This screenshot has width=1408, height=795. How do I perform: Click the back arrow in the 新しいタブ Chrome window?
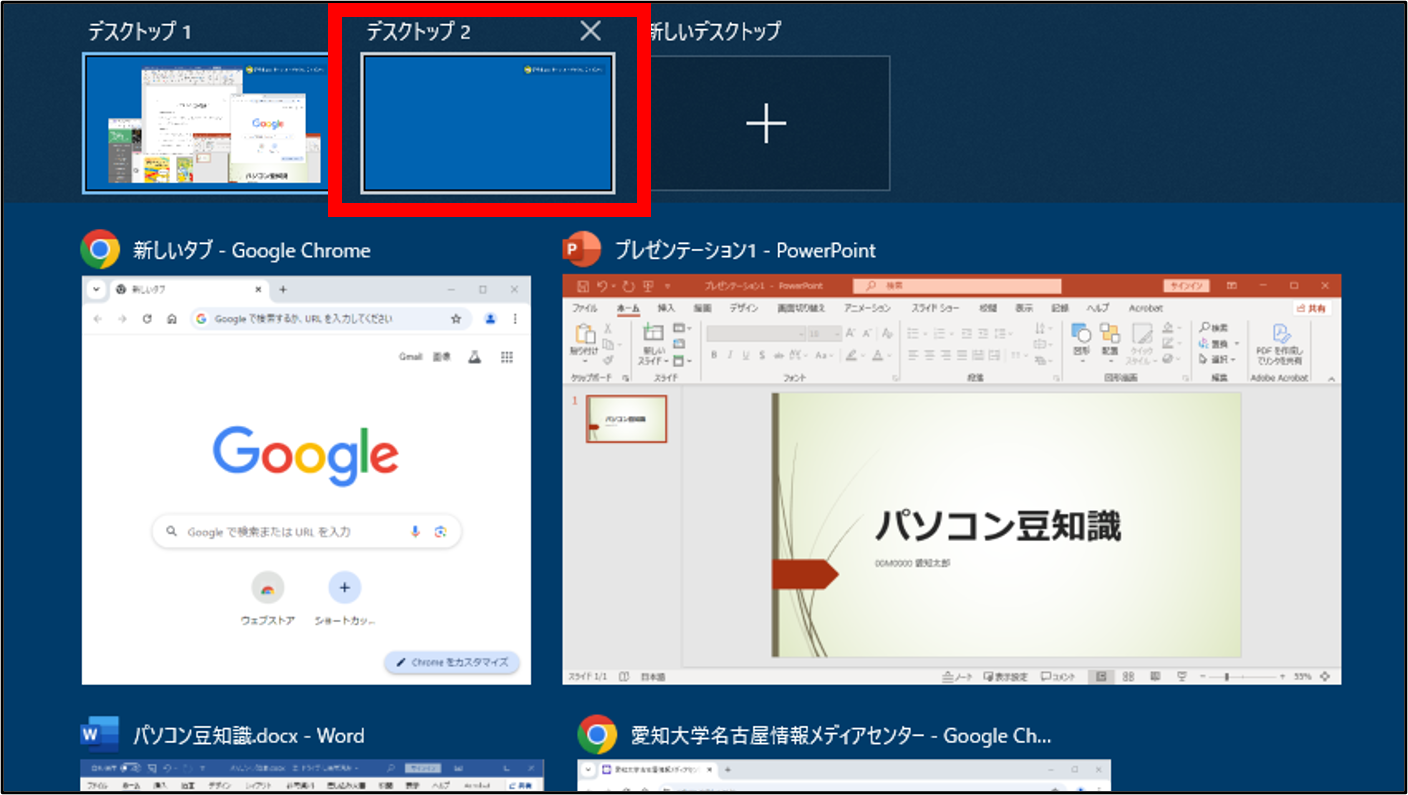pos(97,319)
